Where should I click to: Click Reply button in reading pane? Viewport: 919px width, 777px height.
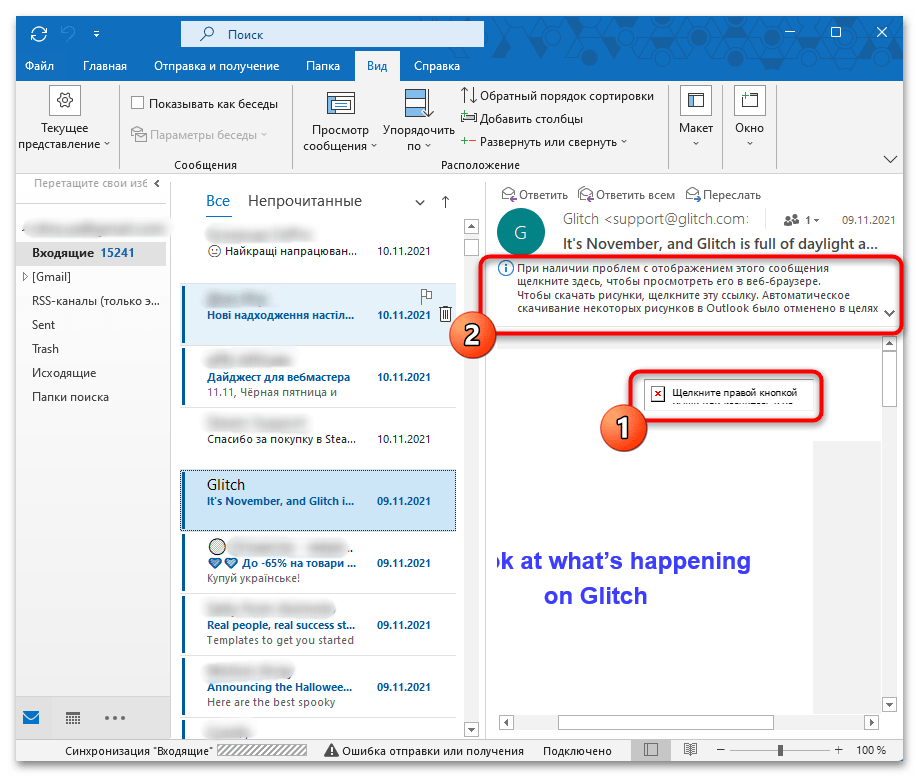[x=534, y=195]
